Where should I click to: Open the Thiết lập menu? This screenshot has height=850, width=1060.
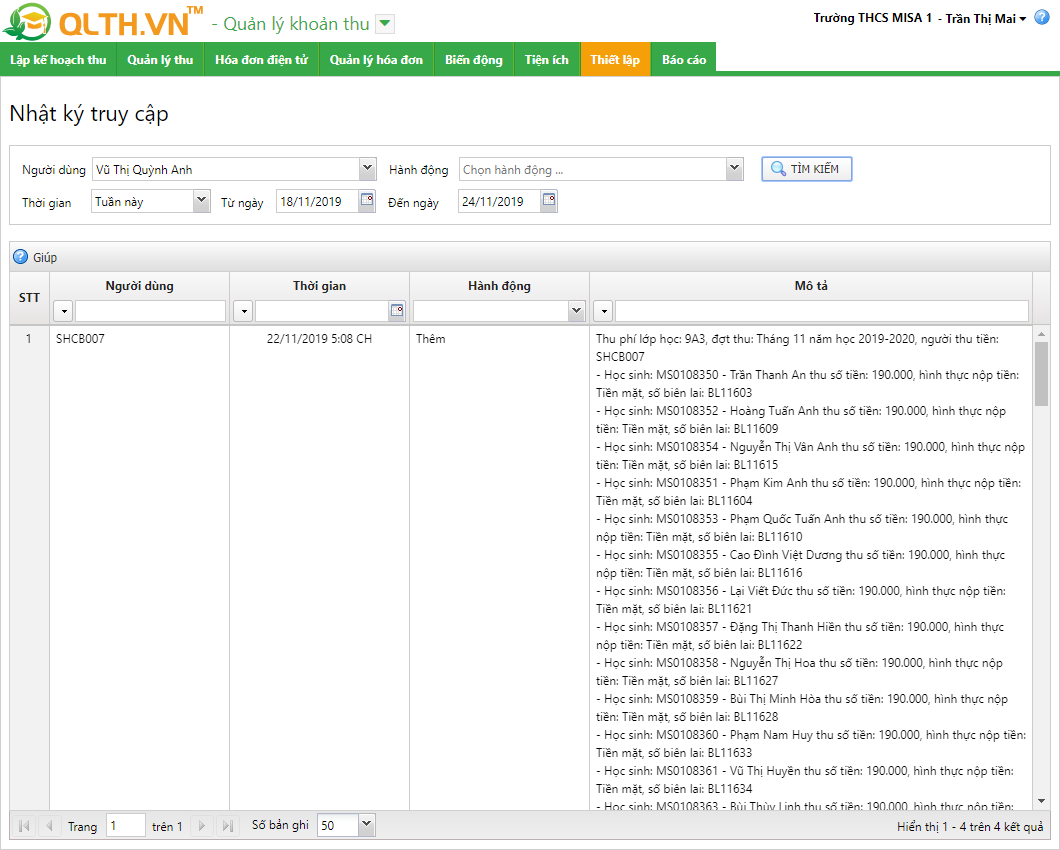[615, 60]
